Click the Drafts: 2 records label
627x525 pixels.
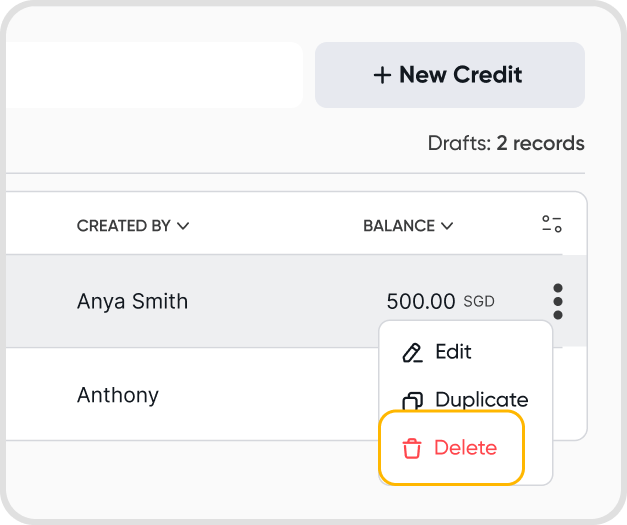click(x=505, y=143)
